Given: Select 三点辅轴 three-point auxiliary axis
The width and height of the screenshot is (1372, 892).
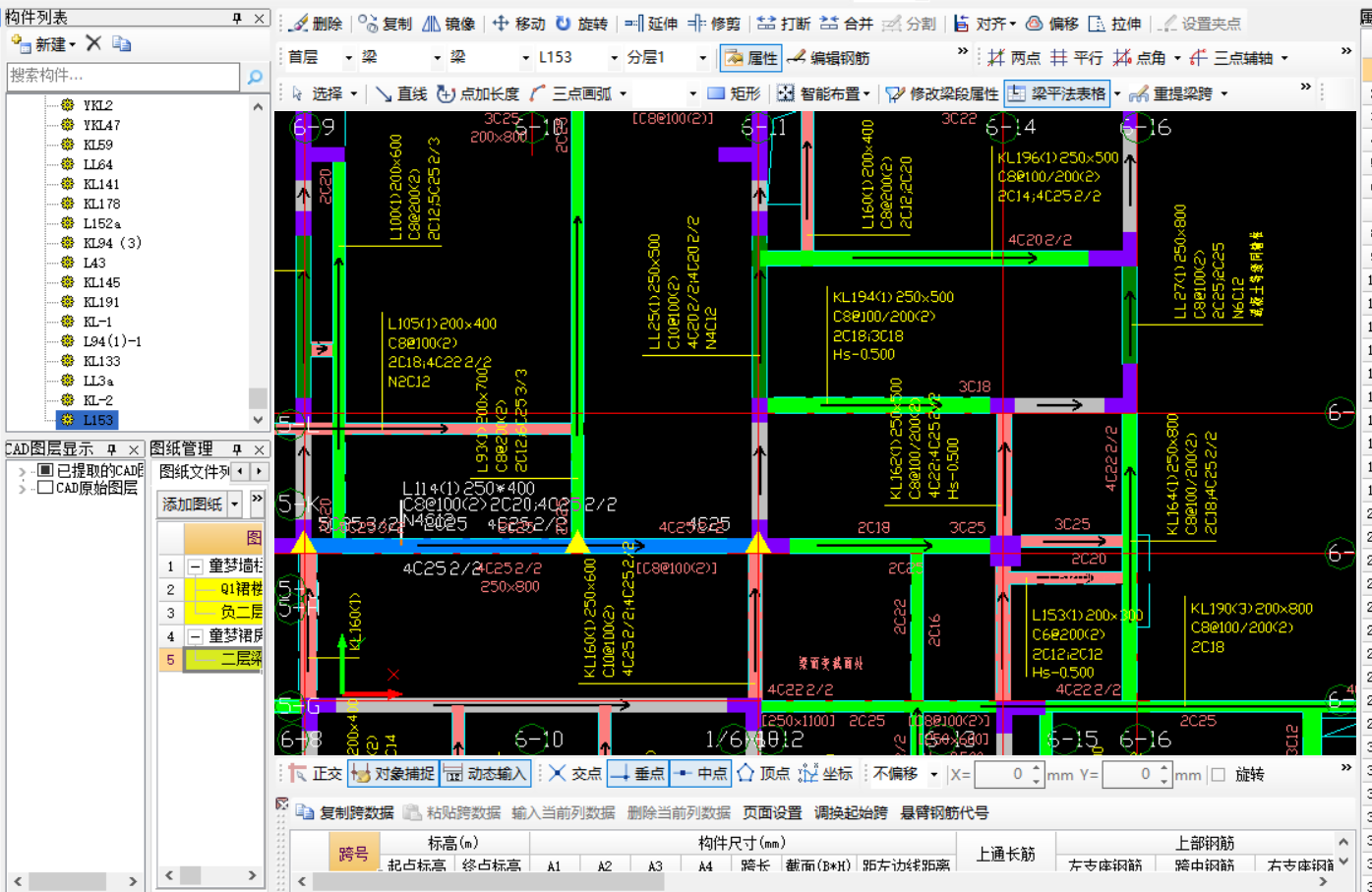Looking at the screenshot, I should pyautogui.click(x=1231, y=58).
